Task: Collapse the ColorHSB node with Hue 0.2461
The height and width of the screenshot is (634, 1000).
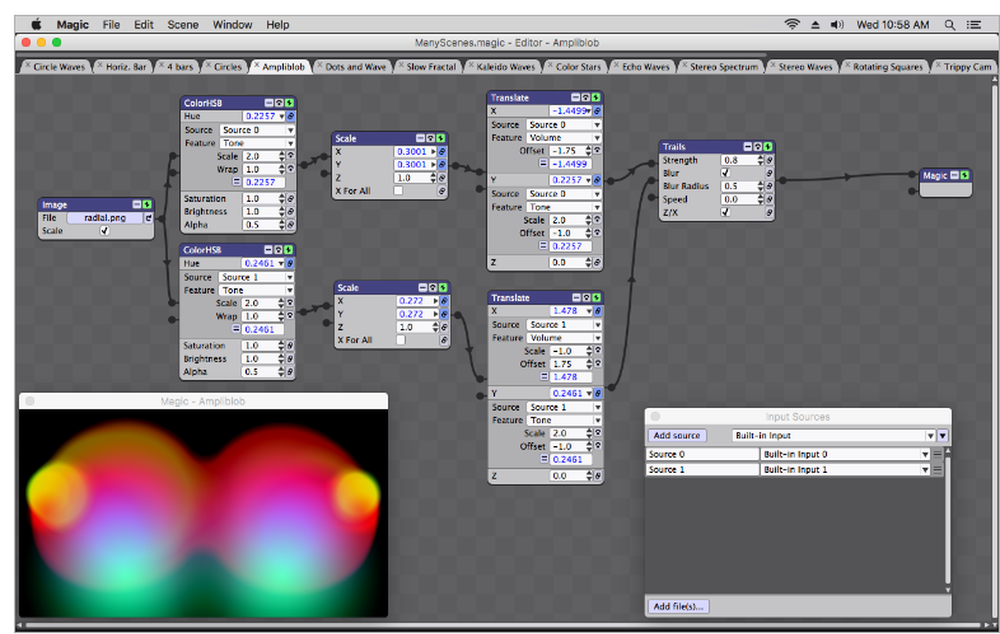Action: click(268, 249)
